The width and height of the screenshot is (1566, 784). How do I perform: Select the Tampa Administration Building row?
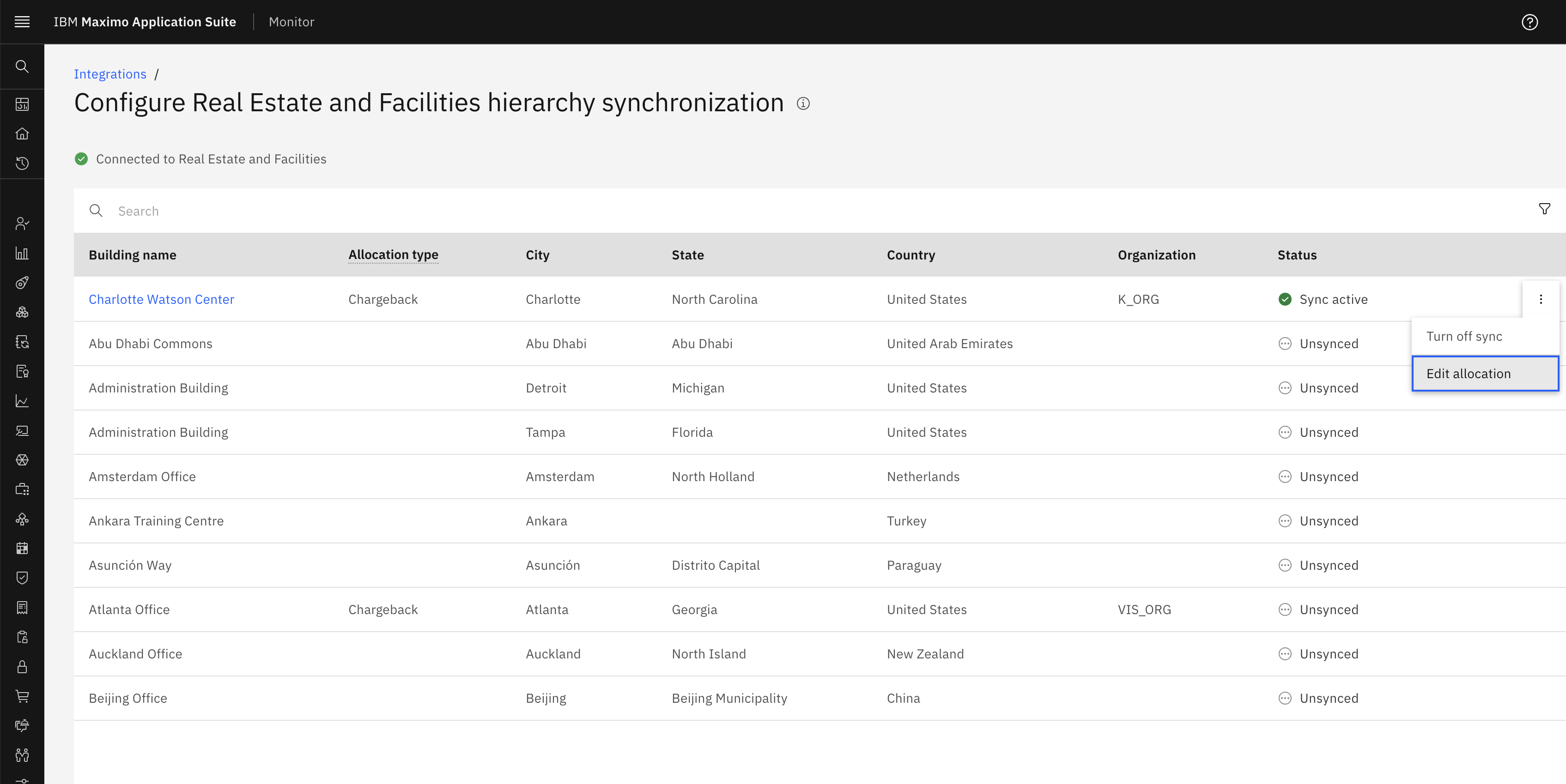click(819, 433)
